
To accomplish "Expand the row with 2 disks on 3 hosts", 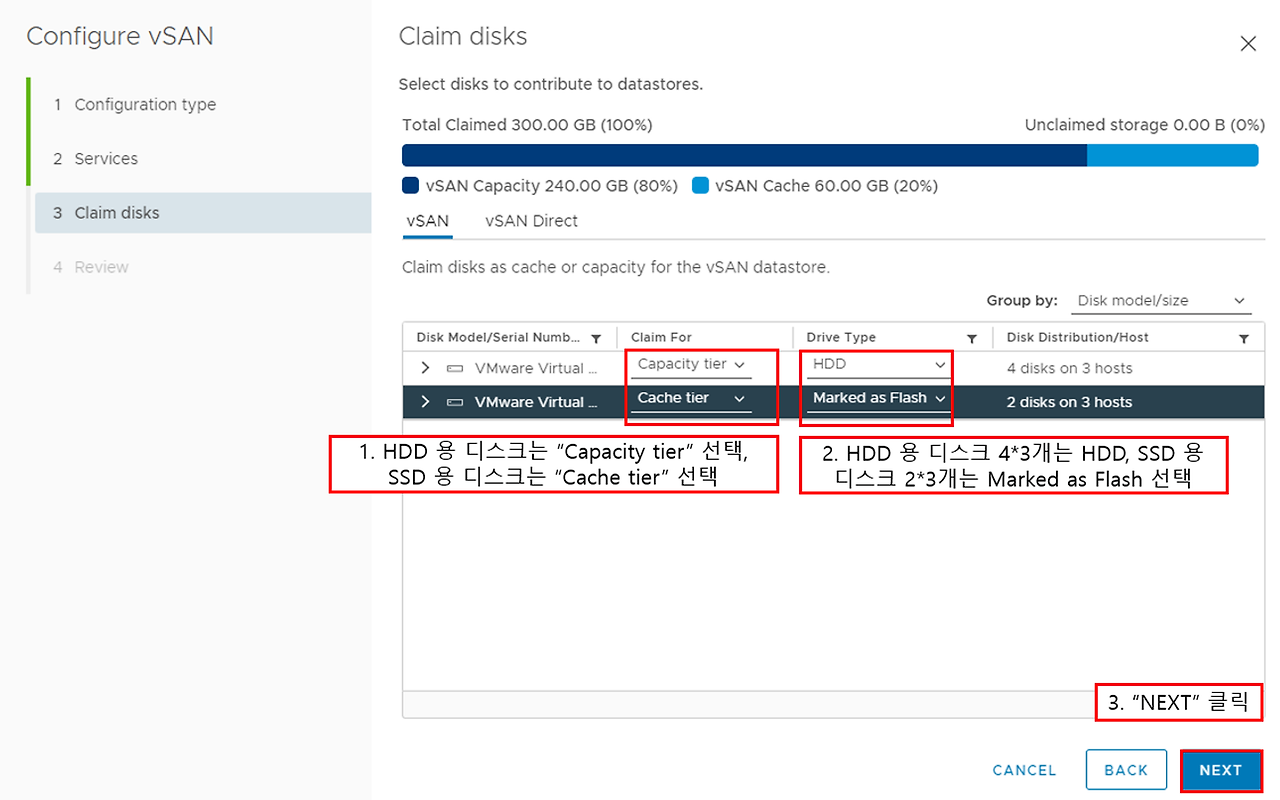I will click(425, 402).
